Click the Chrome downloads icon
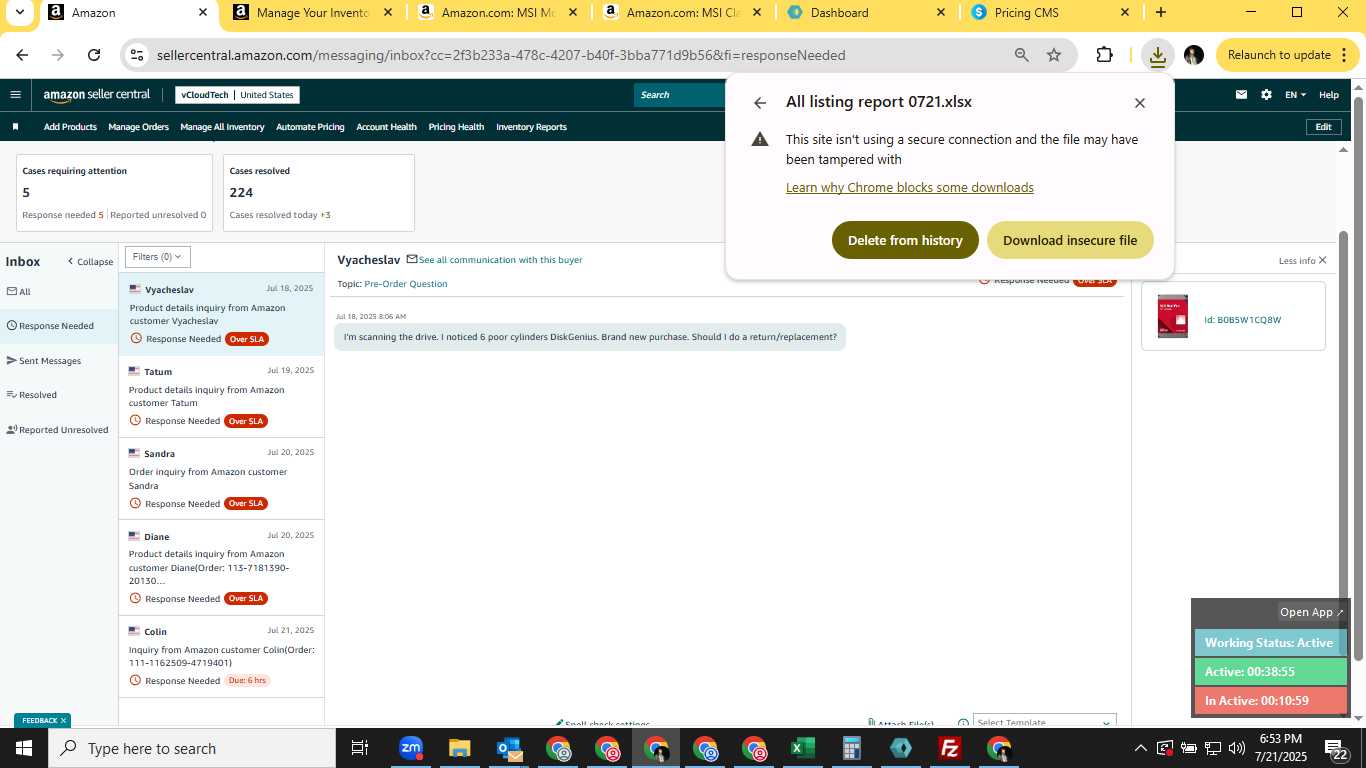Viewport: 1366px width, 768px height. pos(1157,55)
